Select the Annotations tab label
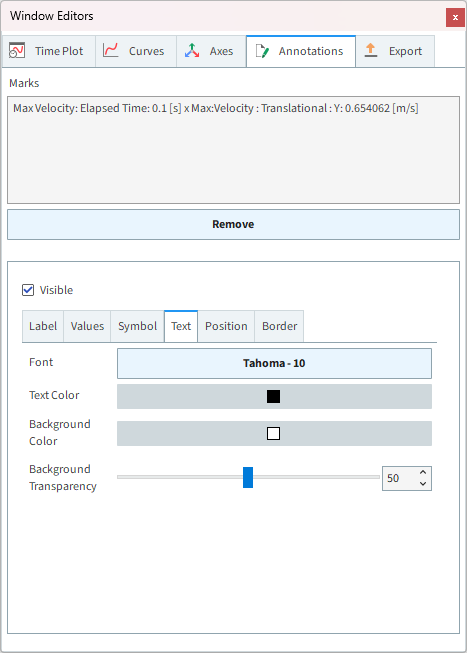This screenshot has width=467, height=653. [x=311, y=51]
